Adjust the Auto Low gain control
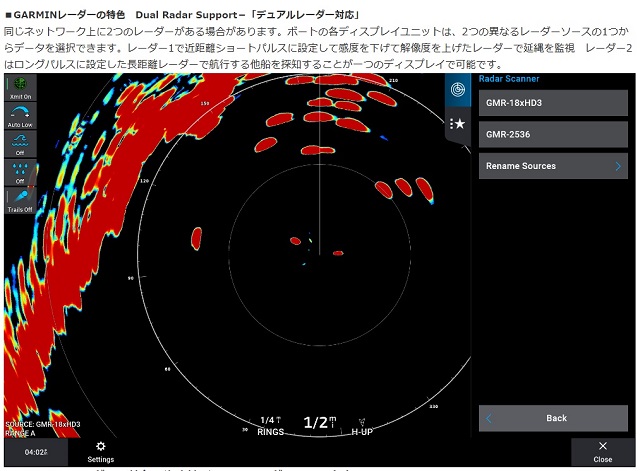 coord(20,116)
